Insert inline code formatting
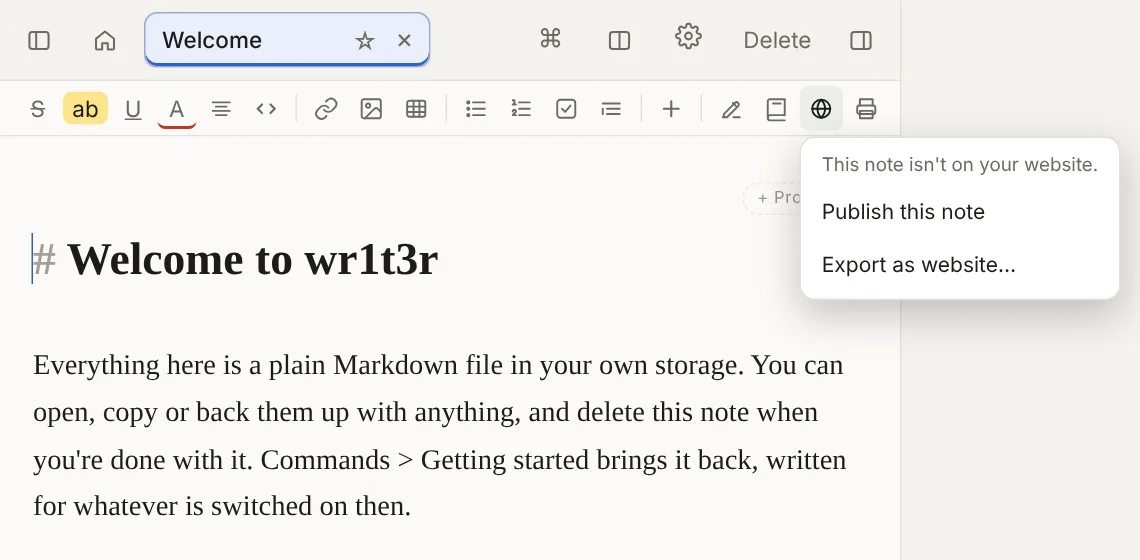Screen dimensions: 1140x560 coord(266,109)
